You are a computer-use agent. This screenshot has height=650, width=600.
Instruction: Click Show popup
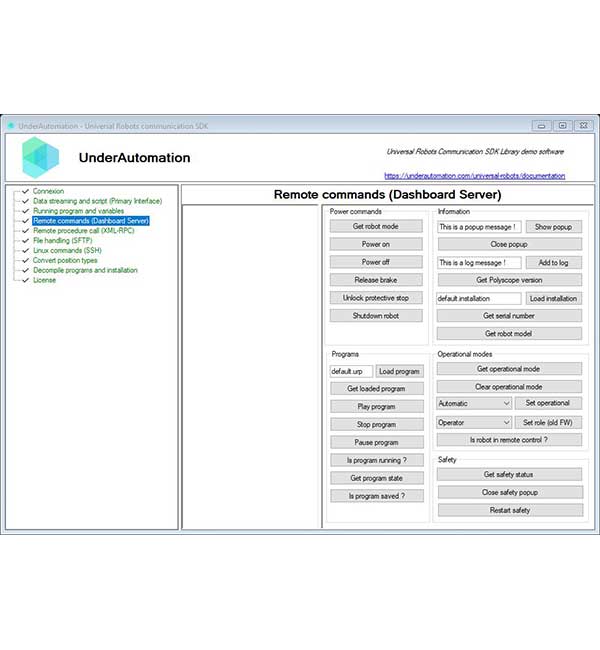click(554, 227)
